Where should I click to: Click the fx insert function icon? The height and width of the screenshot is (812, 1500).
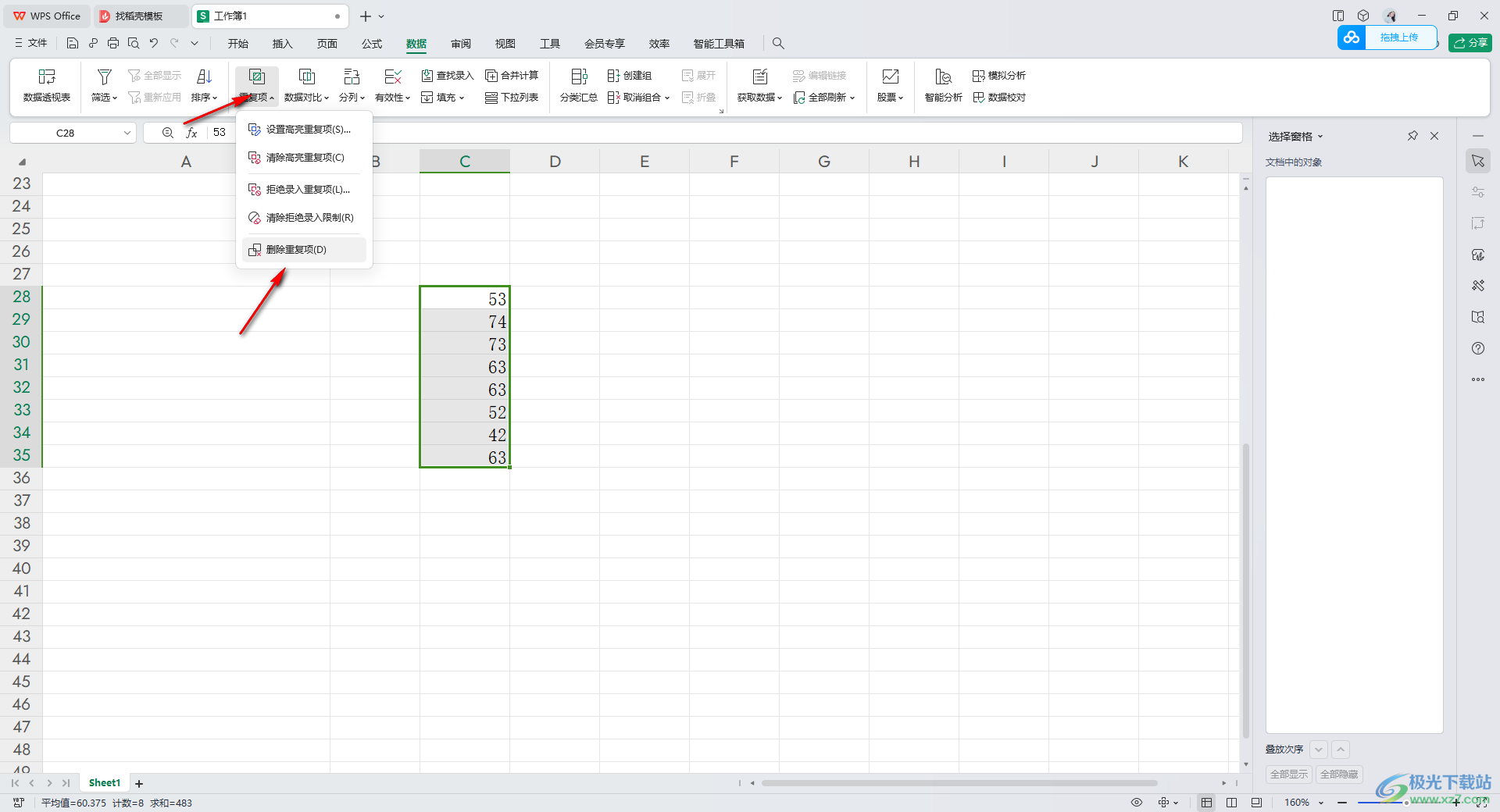191,133
